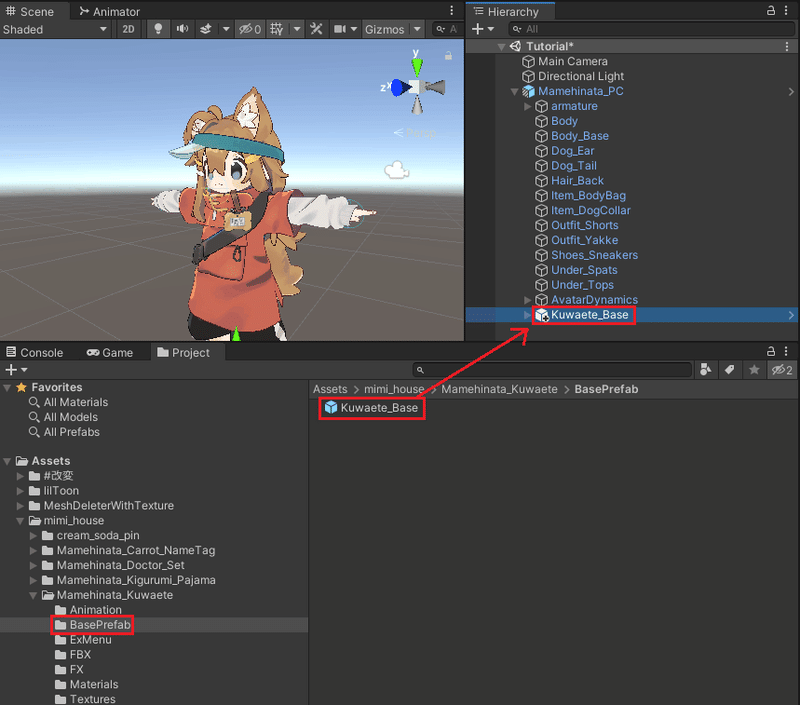Switch to the Game tab
800x705 pixels.
pyautogui.click(x=110, y=352)
